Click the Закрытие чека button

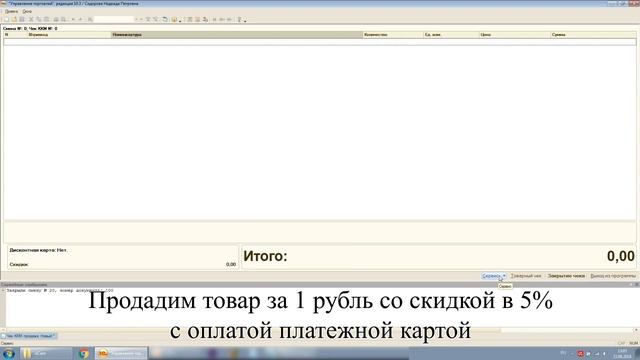[x=566, y=276]
